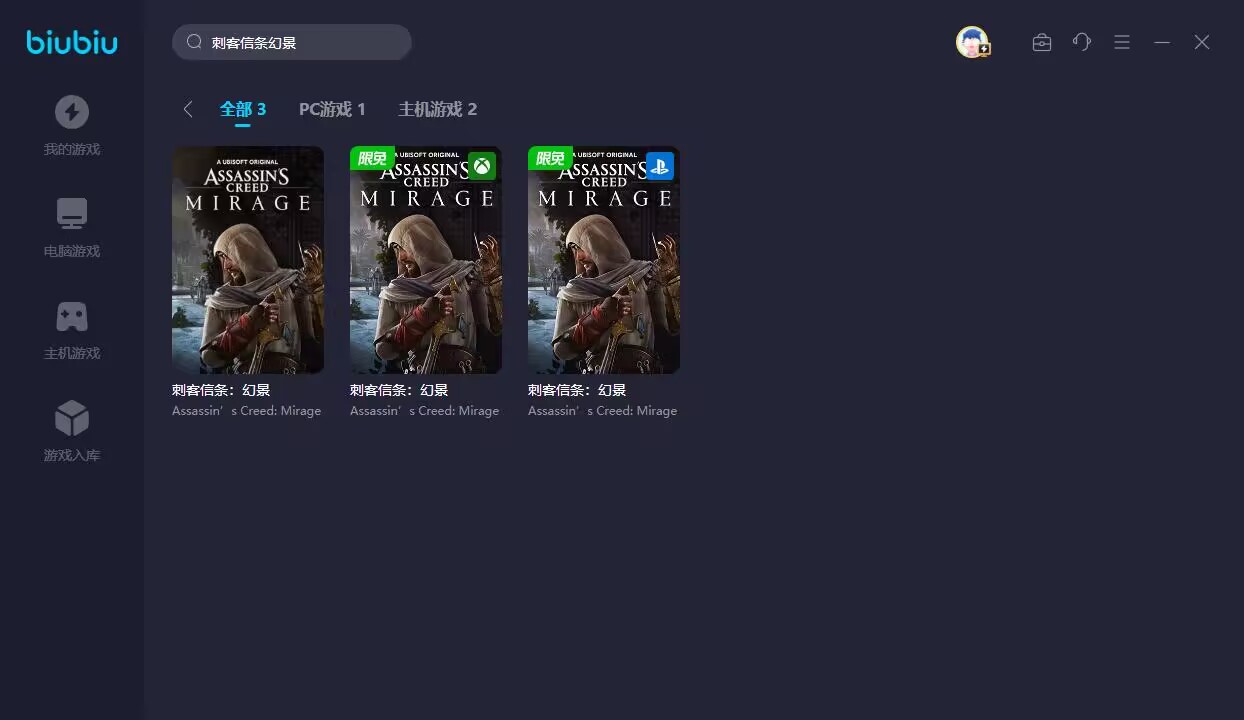Open My Games lightning bolt icon
1244x720 pixels.
(72, 112)
